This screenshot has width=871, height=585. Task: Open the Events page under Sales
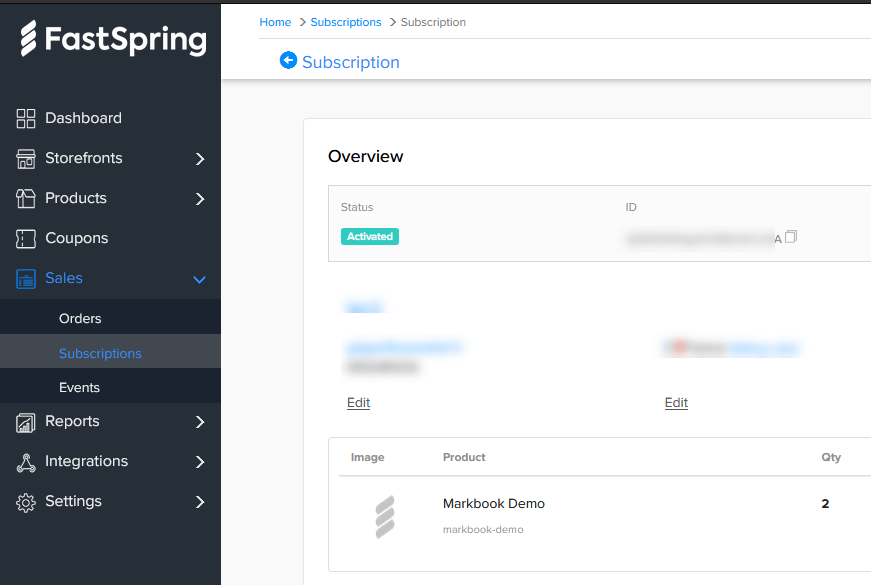tap(79, 387)
